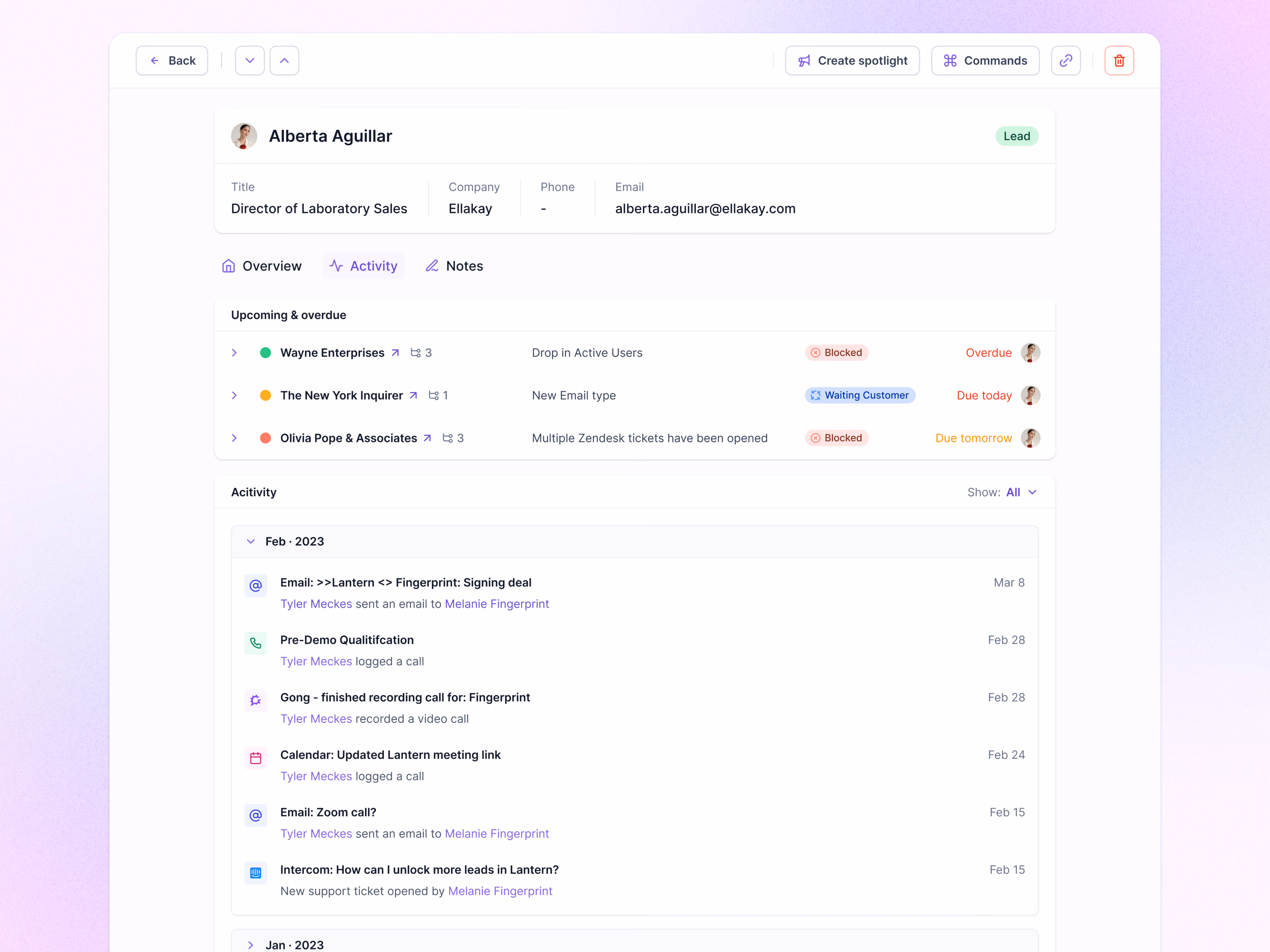Click Alberta Aguillar profile avatar

point(244,136)
